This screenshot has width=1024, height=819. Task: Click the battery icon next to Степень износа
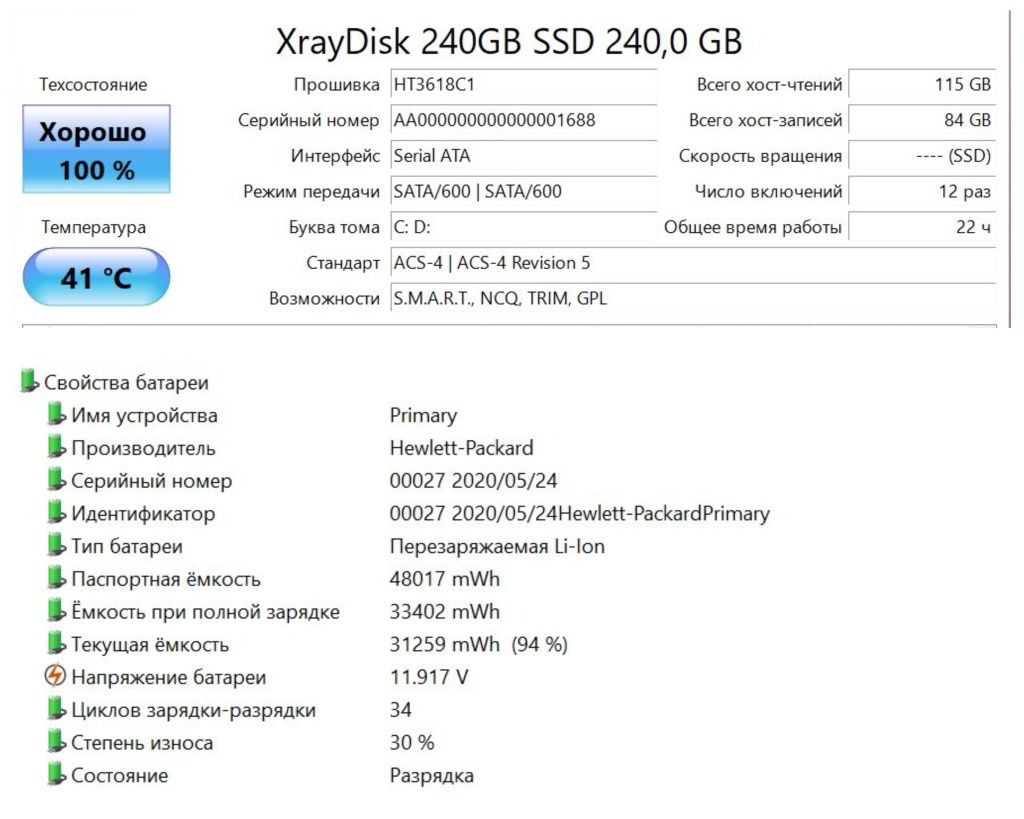pyautogui.click(x=57, y=741)
